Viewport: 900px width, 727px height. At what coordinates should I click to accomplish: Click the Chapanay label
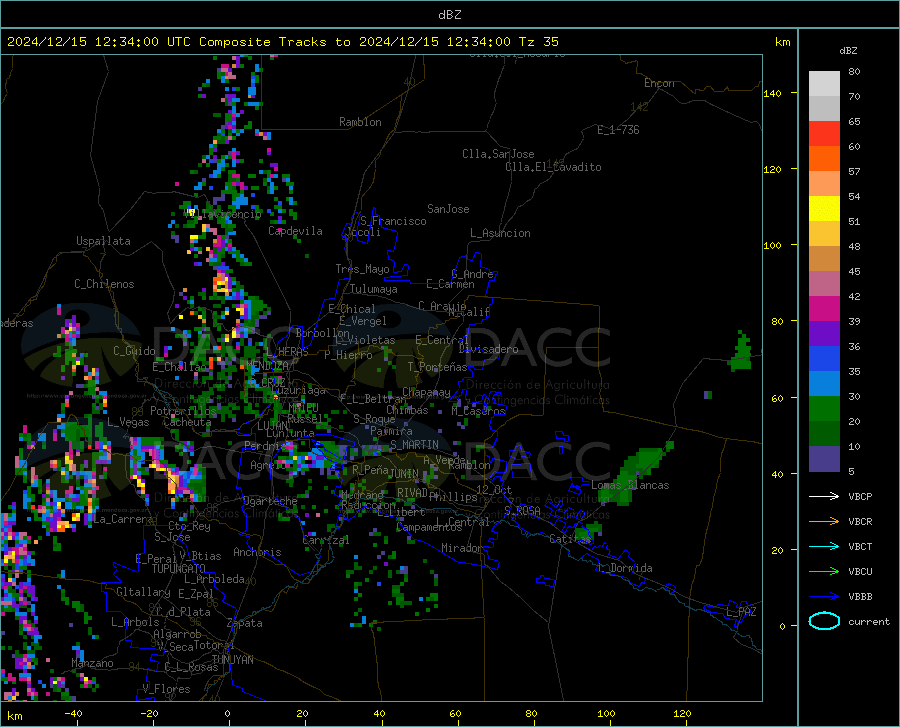click(x=426, y=392)
